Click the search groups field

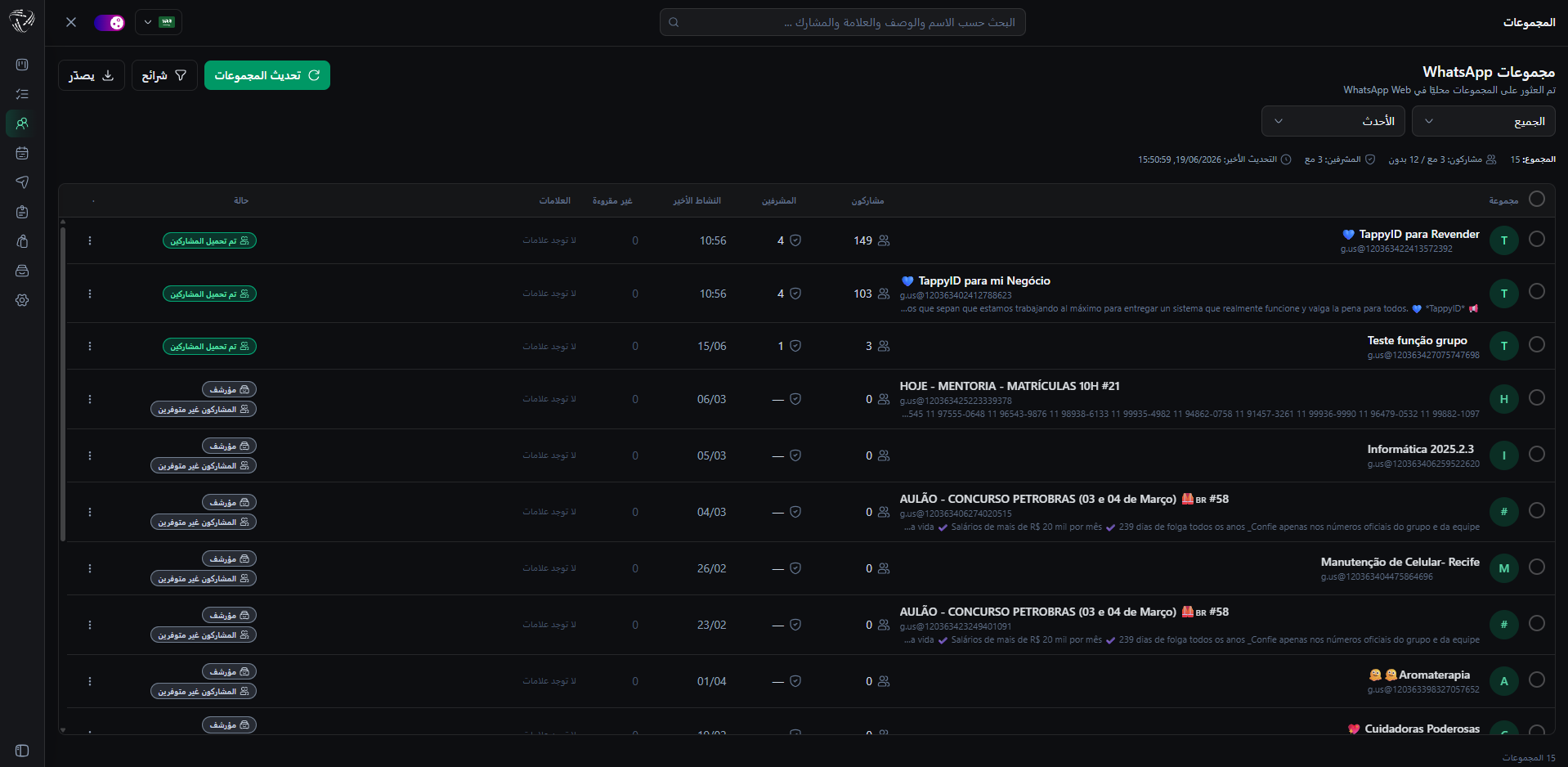[843, 22]
